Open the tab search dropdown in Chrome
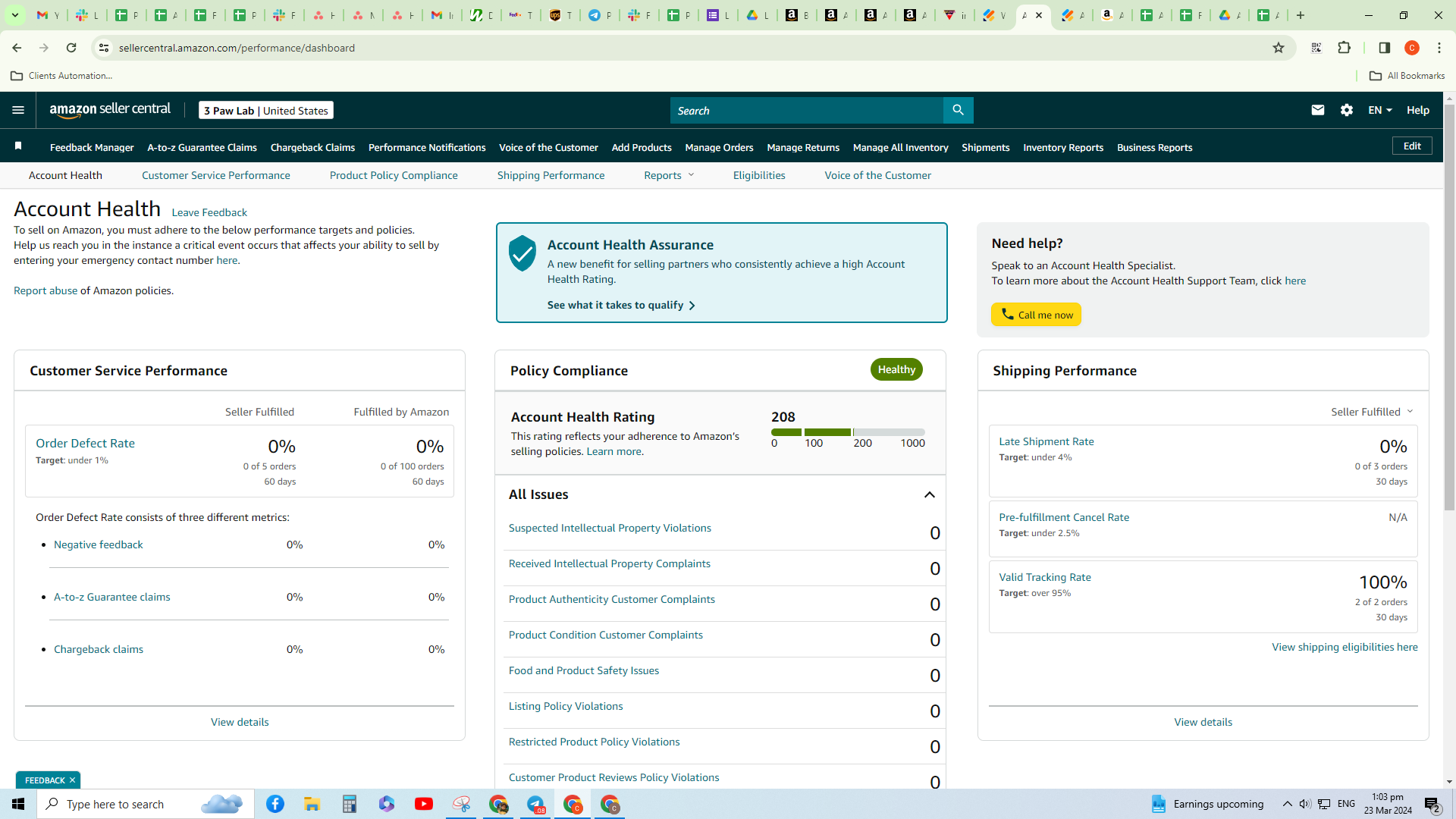The width and height of the screenshot is (1456, 819). 14,15
